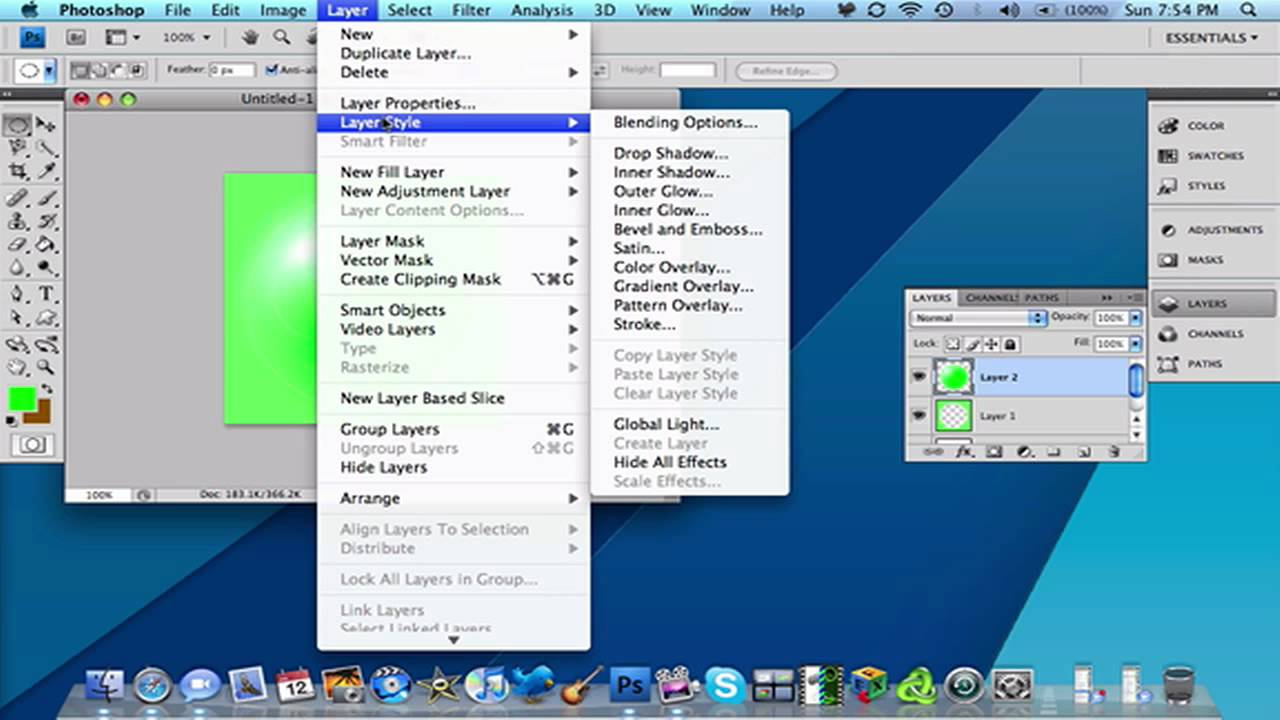The height and width of the screenshot is (720, 1280).
Task: Select the Eyedropper tool
Action: (46, 171)
